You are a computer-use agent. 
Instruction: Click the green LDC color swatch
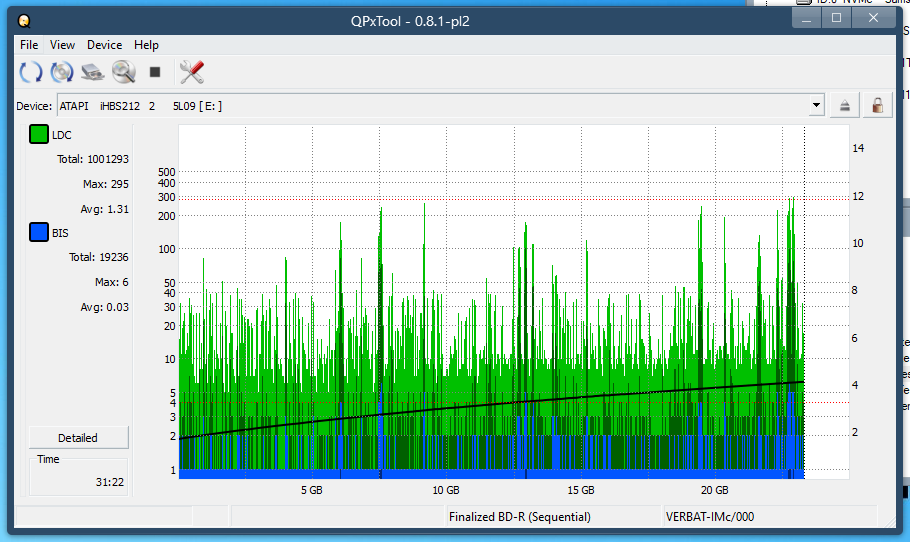click(39, 135)
